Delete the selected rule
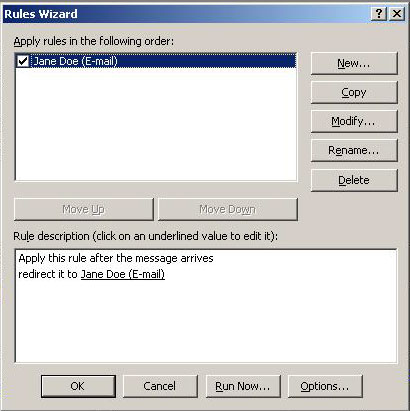The width and height of the screenshot is (410, 411). [x=354, y=180]
